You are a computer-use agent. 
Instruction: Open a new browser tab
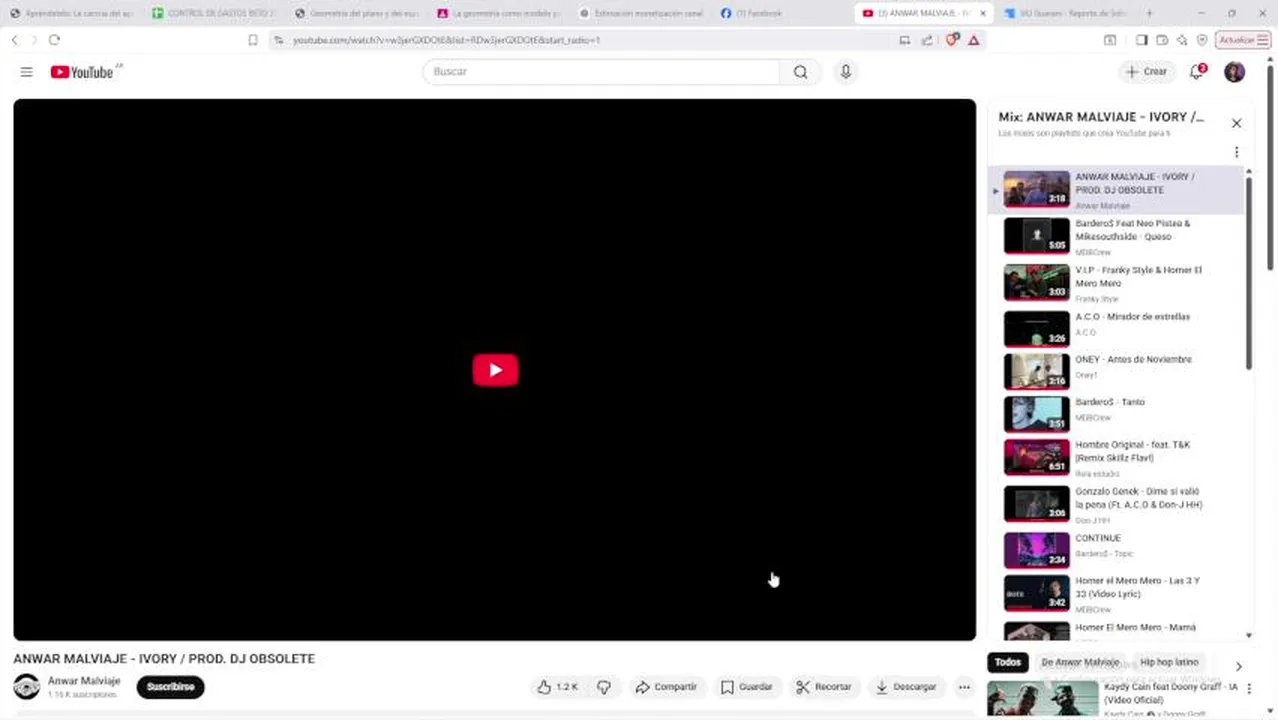pyautogui.click(x=1149, y=13)
